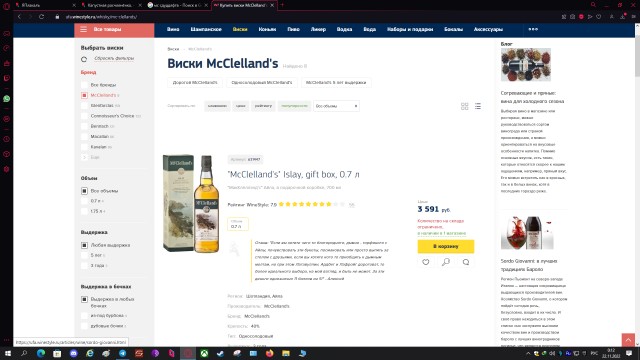
Task: Click the Opera logo menu icon
Action: (x=6, y=6)
